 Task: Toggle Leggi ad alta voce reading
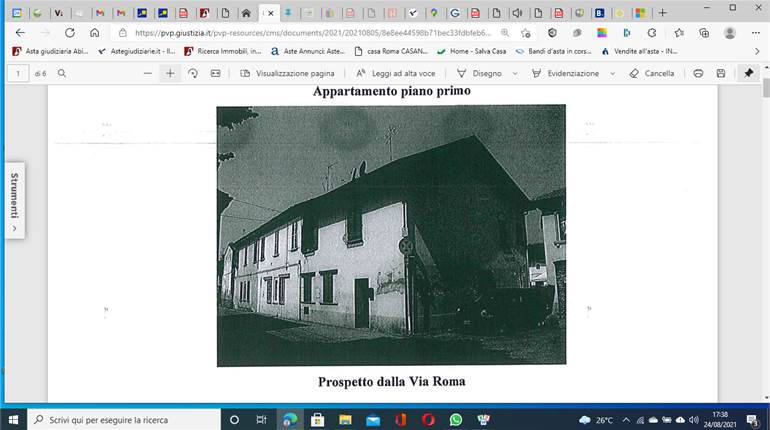coord(396,73)
